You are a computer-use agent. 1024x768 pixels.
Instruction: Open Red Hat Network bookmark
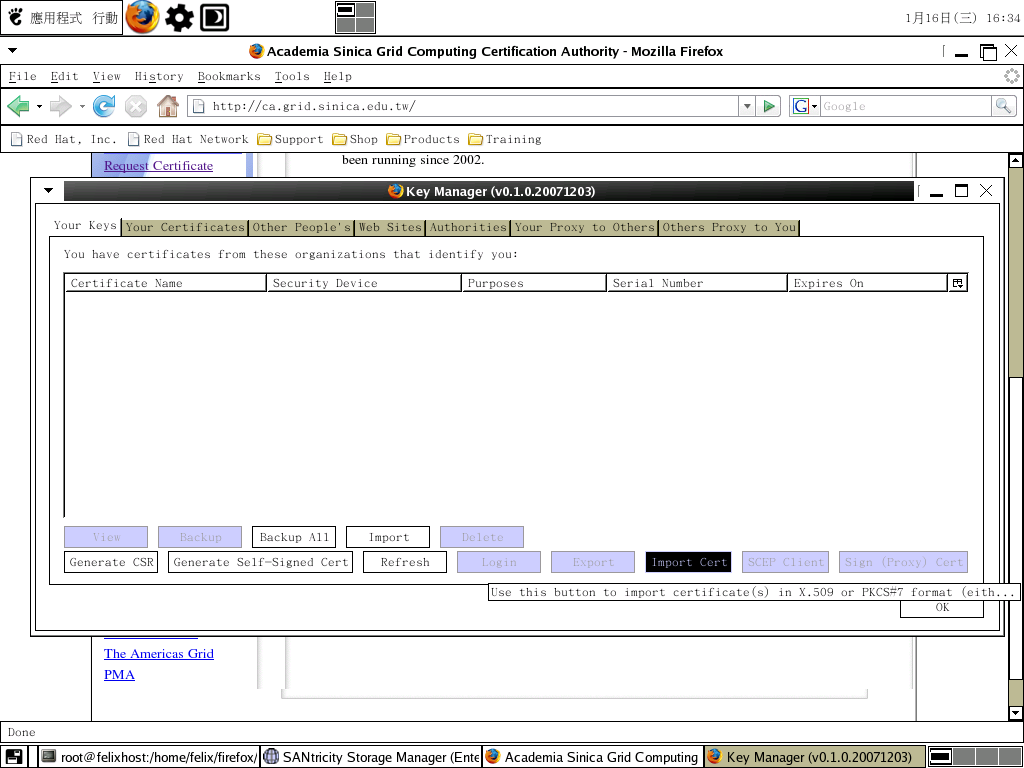[x=188, y=139]
